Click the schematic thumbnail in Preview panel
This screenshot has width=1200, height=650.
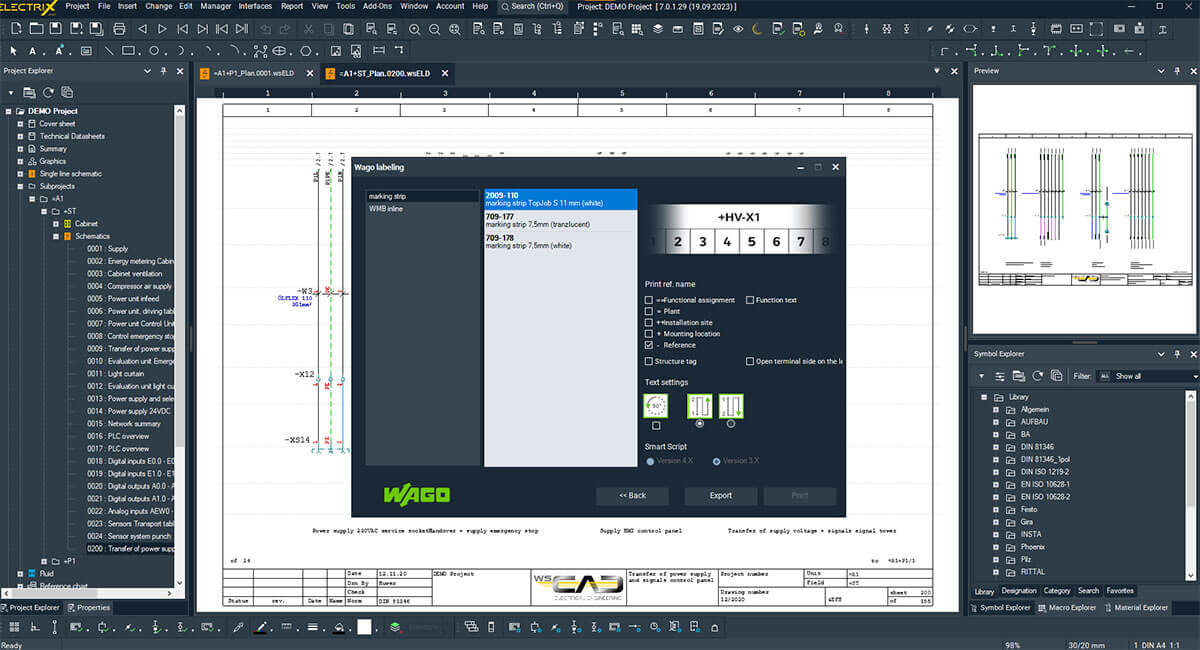1085,208
